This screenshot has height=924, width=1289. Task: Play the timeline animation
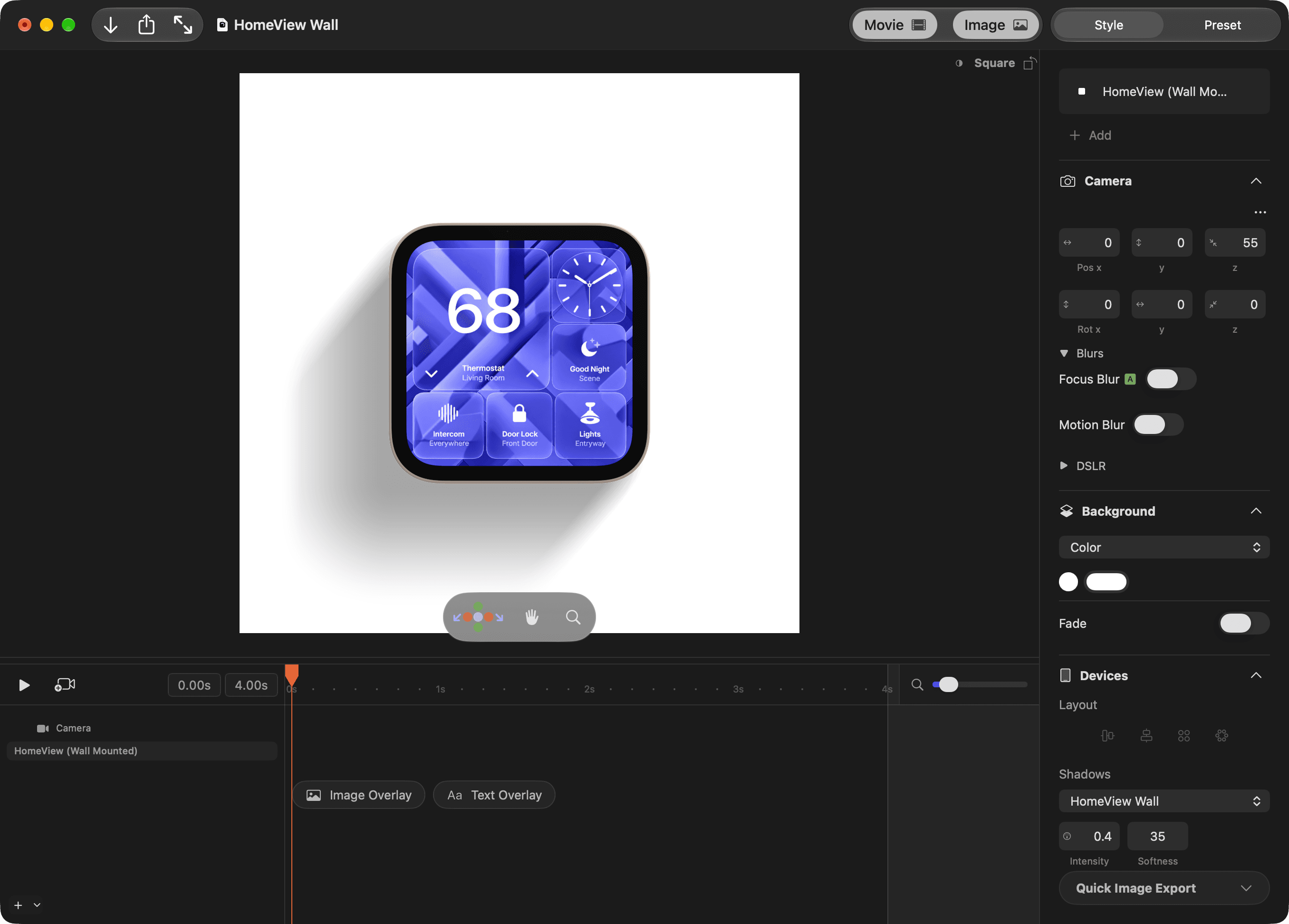pos(24,685)
